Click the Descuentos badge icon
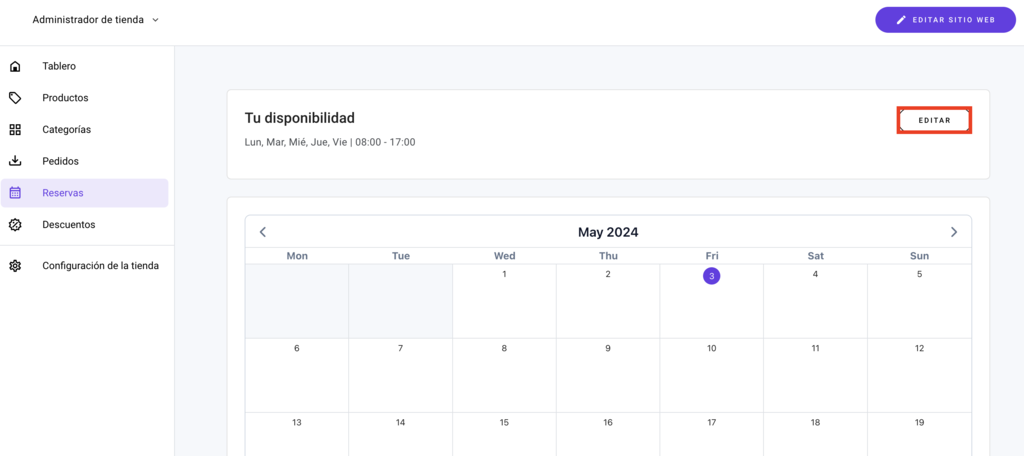Viewport: 1024px width, 456px height. click(15, 225)
